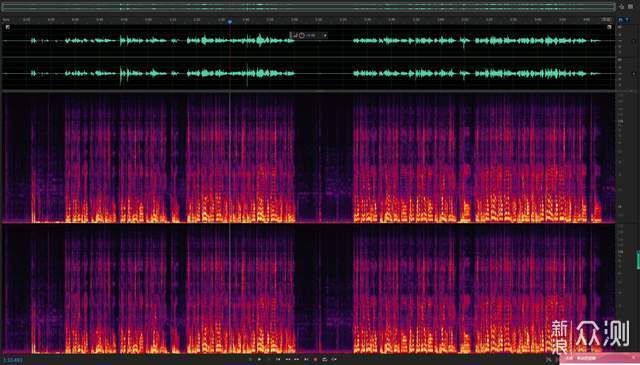Click the Stop button in the transport bar
The height and width of the screenshot is (365, 640).
click(250, 359)
